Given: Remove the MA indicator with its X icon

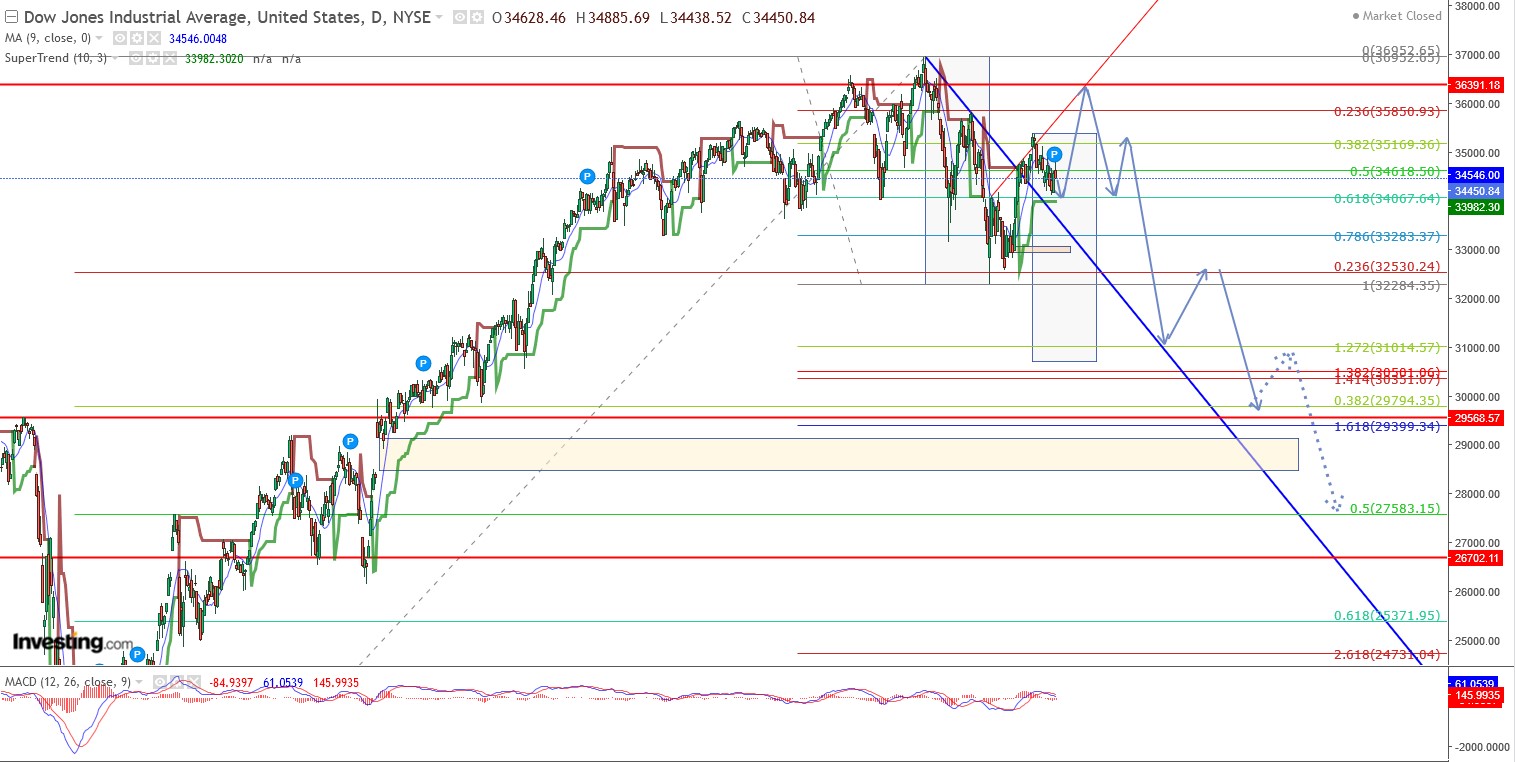Looking at the screenshot, I should (154, 37).
